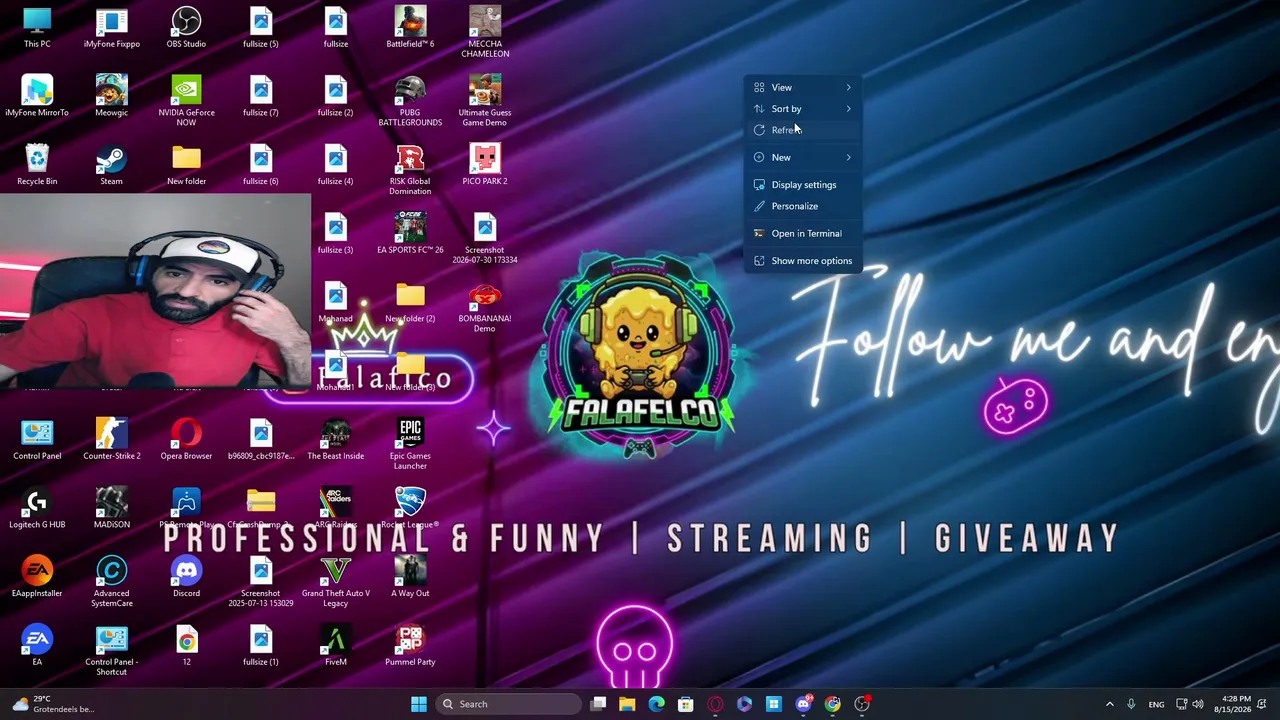Viewport: 1280px width, 720px height.
Task: Select the Ultimate Guess Game Demo icon
Action: click(485, 101)
